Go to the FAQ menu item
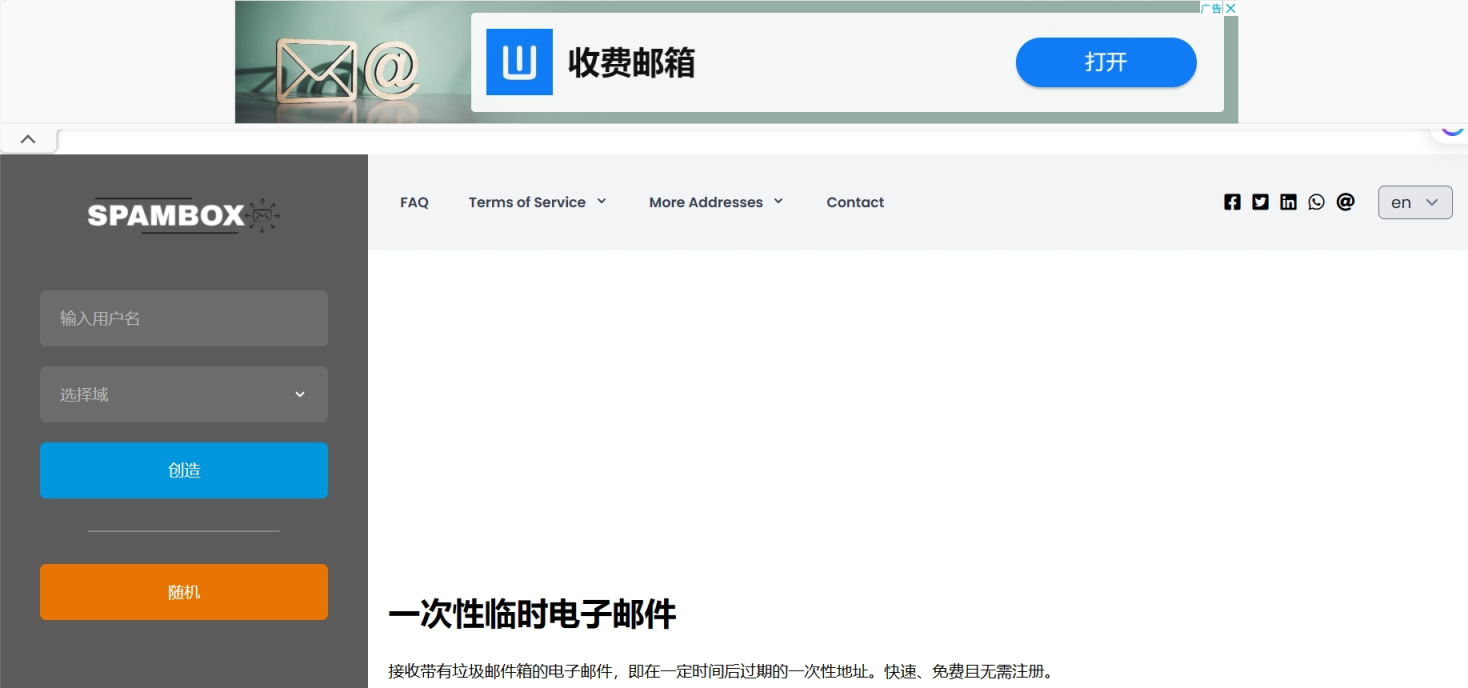1468x688 pixels. coord(414,202)
